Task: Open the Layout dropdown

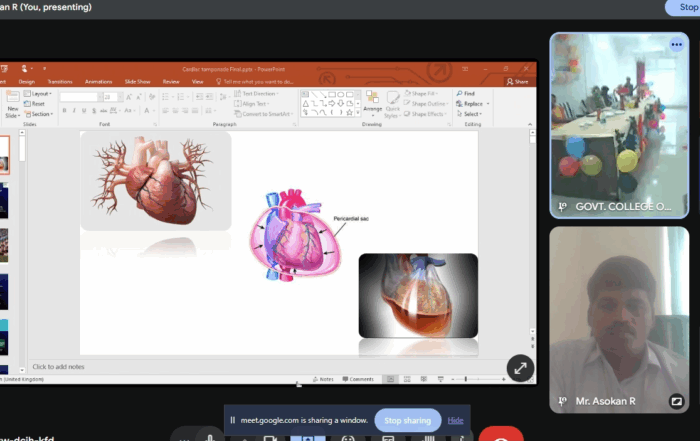Action: [x=40, y=93]
